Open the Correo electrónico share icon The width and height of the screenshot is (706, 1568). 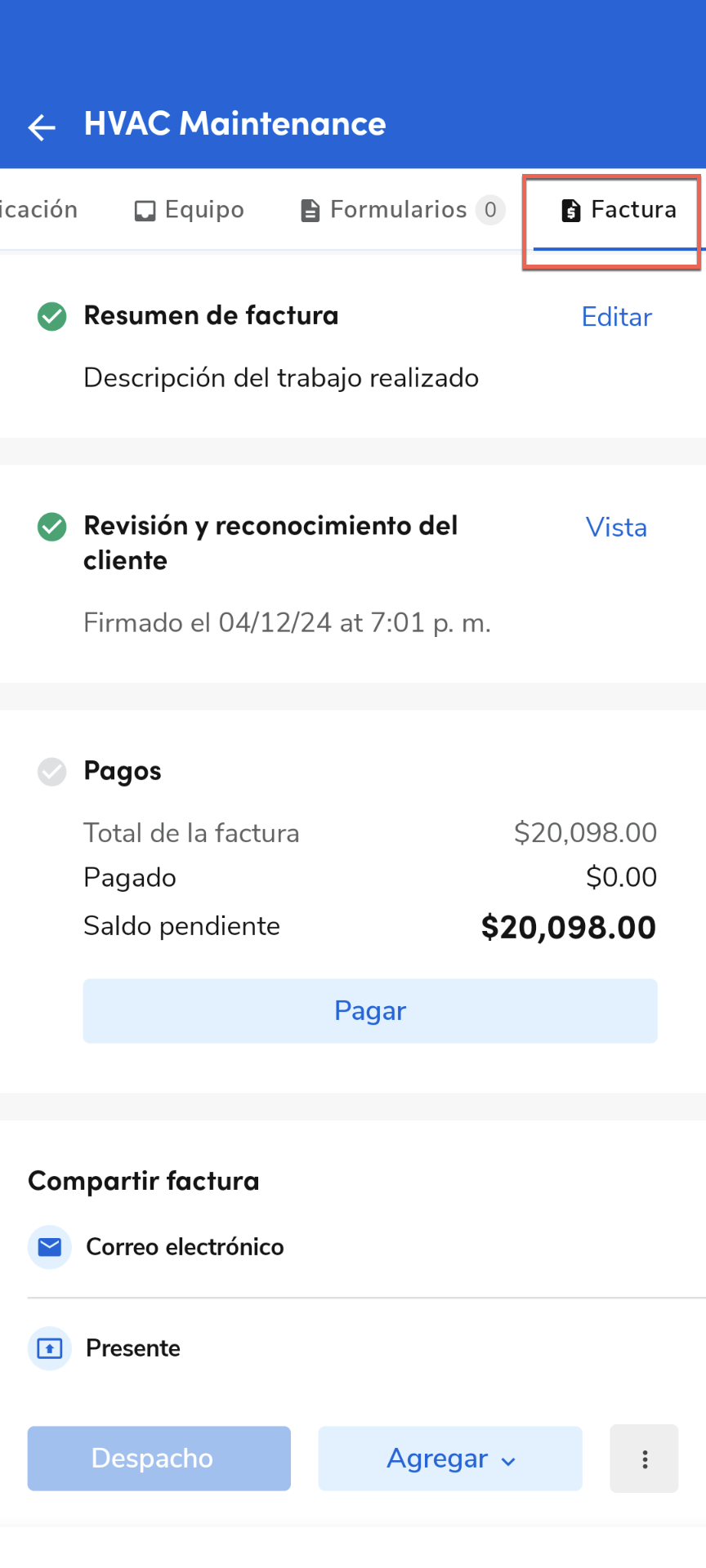pos(49,1247)
